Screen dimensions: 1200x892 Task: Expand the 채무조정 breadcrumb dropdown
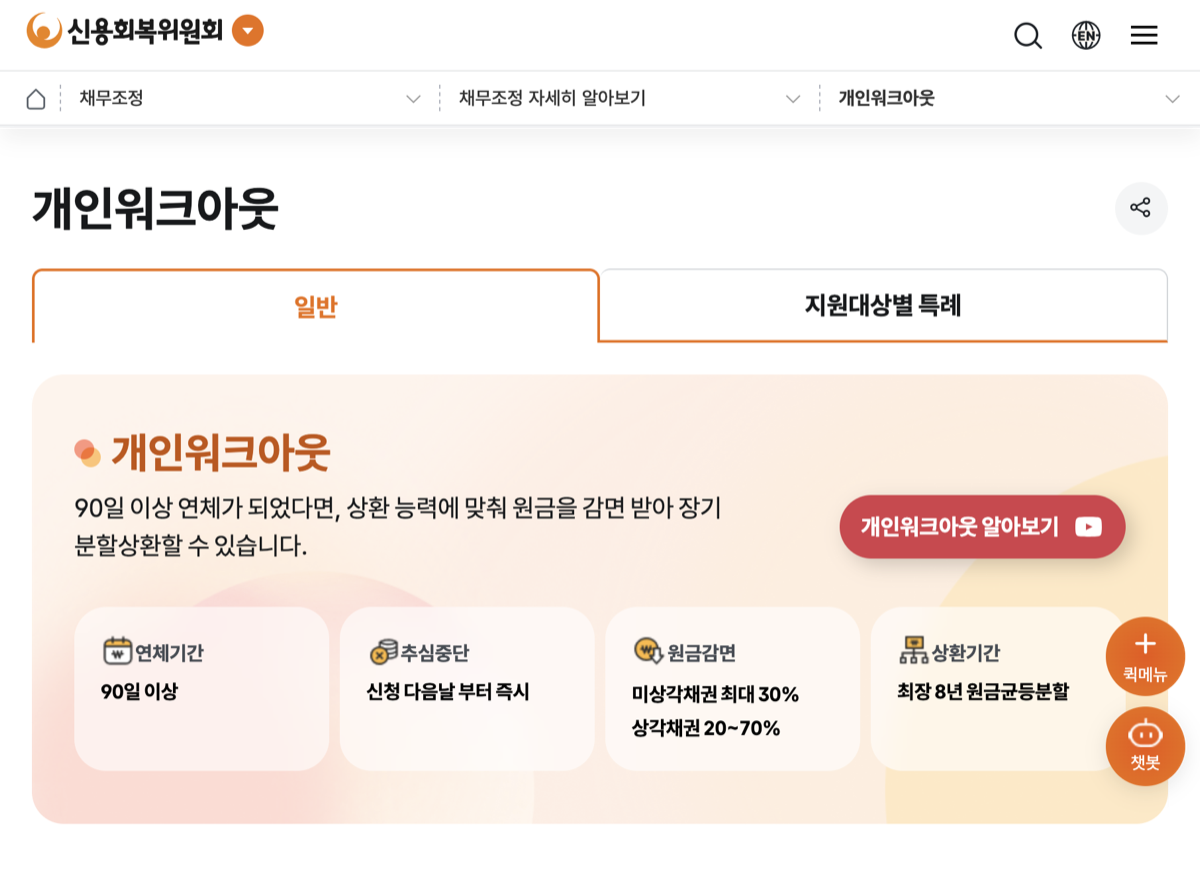pos(251,99)
